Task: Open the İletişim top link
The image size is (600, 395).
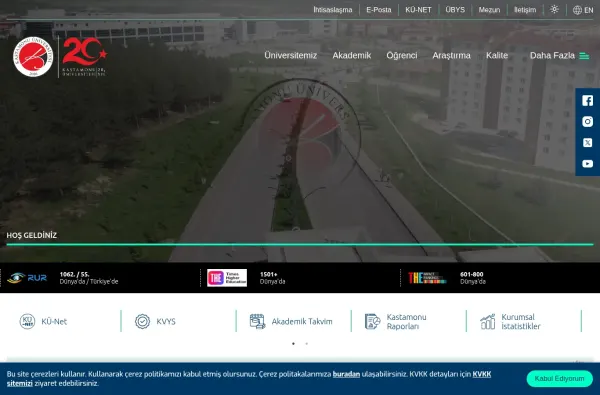Action: tap(525, 10)
